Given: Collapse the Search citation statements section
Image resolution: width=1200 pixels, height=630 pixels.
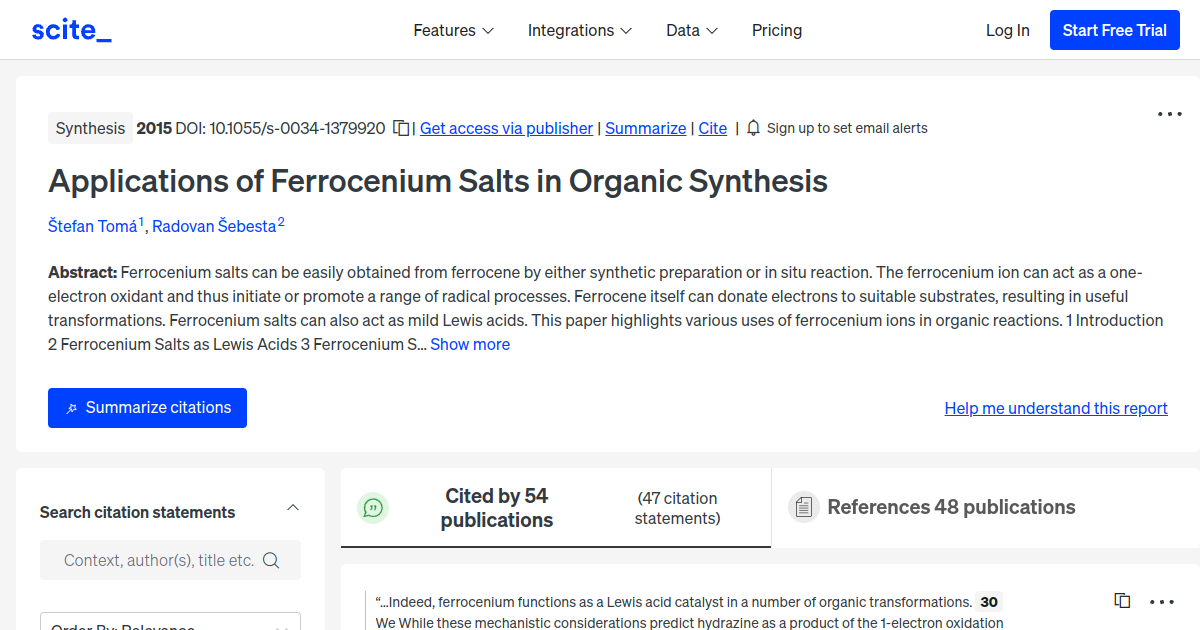Looking at the screenshot, I should point(293,508).
